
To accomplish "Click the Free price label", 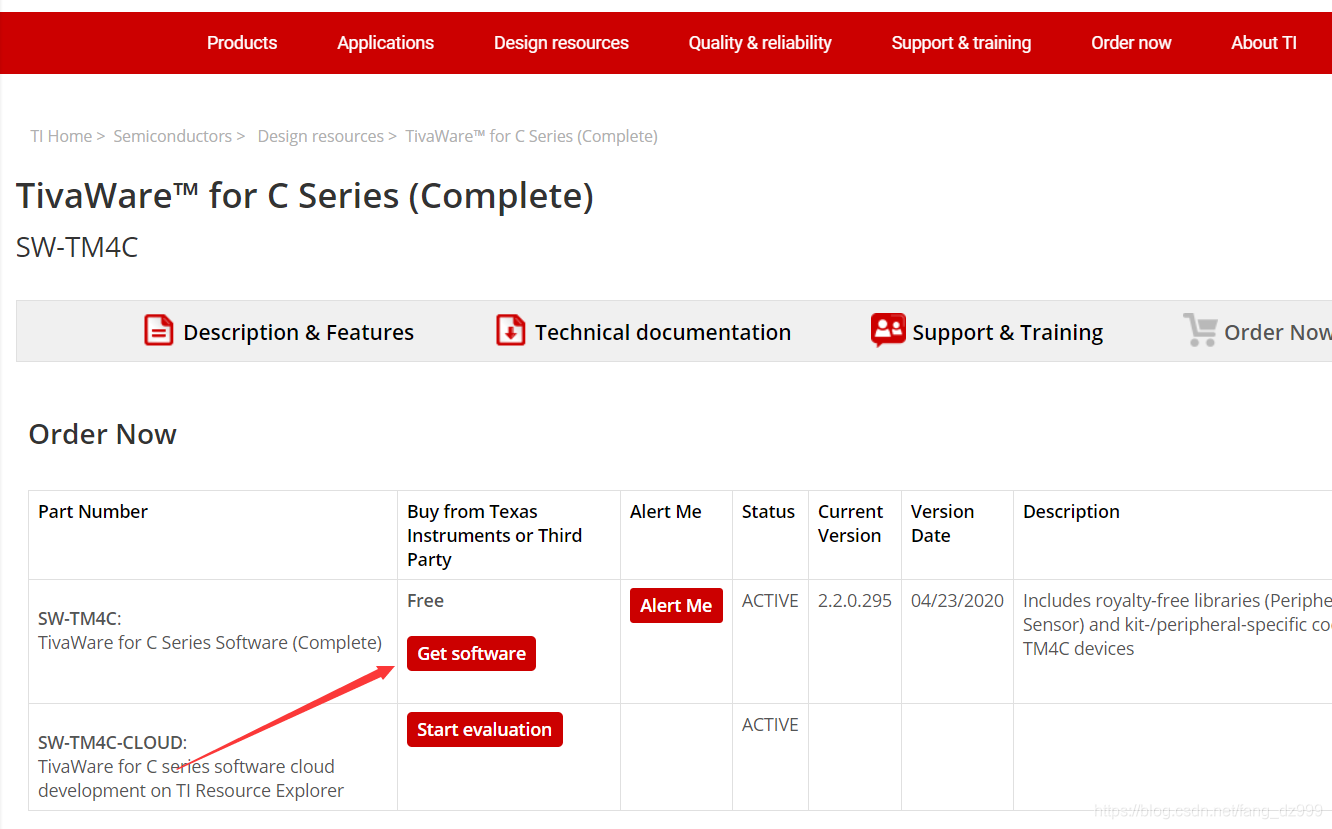I will coord(425,601).
